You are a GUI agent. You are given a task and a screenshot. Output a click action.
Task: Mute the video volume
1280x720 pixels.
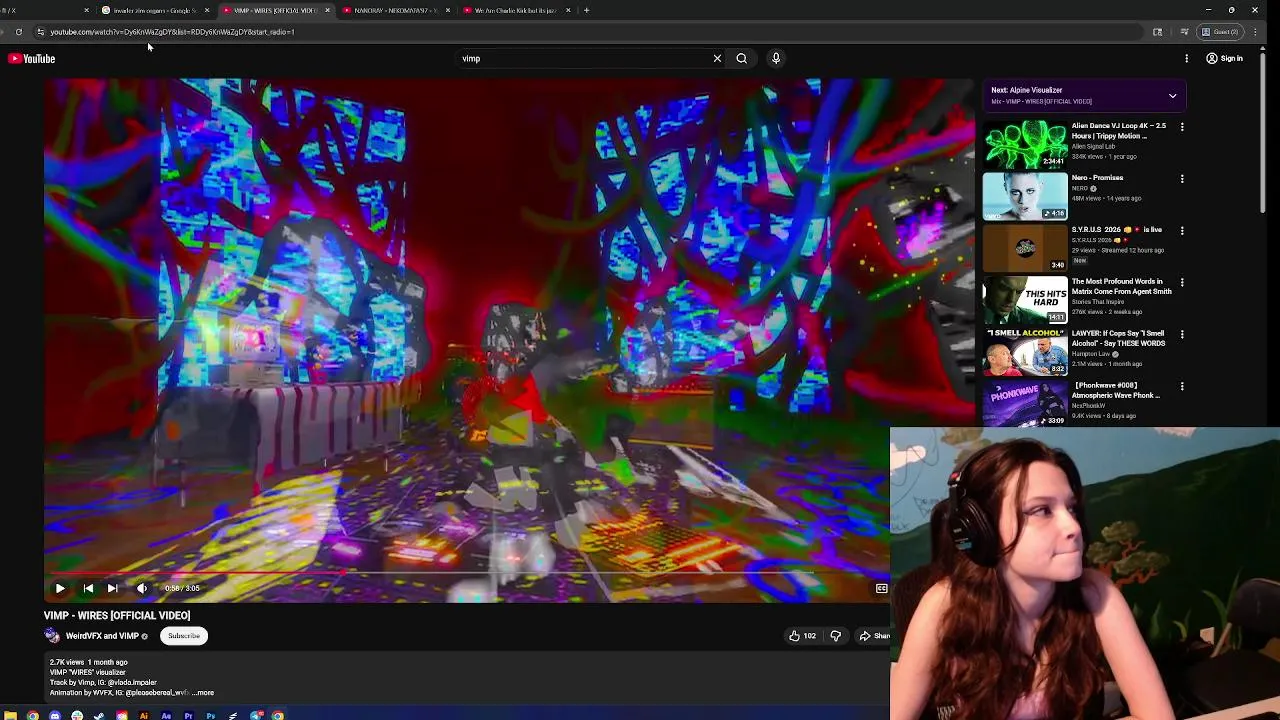click(141, 588)
